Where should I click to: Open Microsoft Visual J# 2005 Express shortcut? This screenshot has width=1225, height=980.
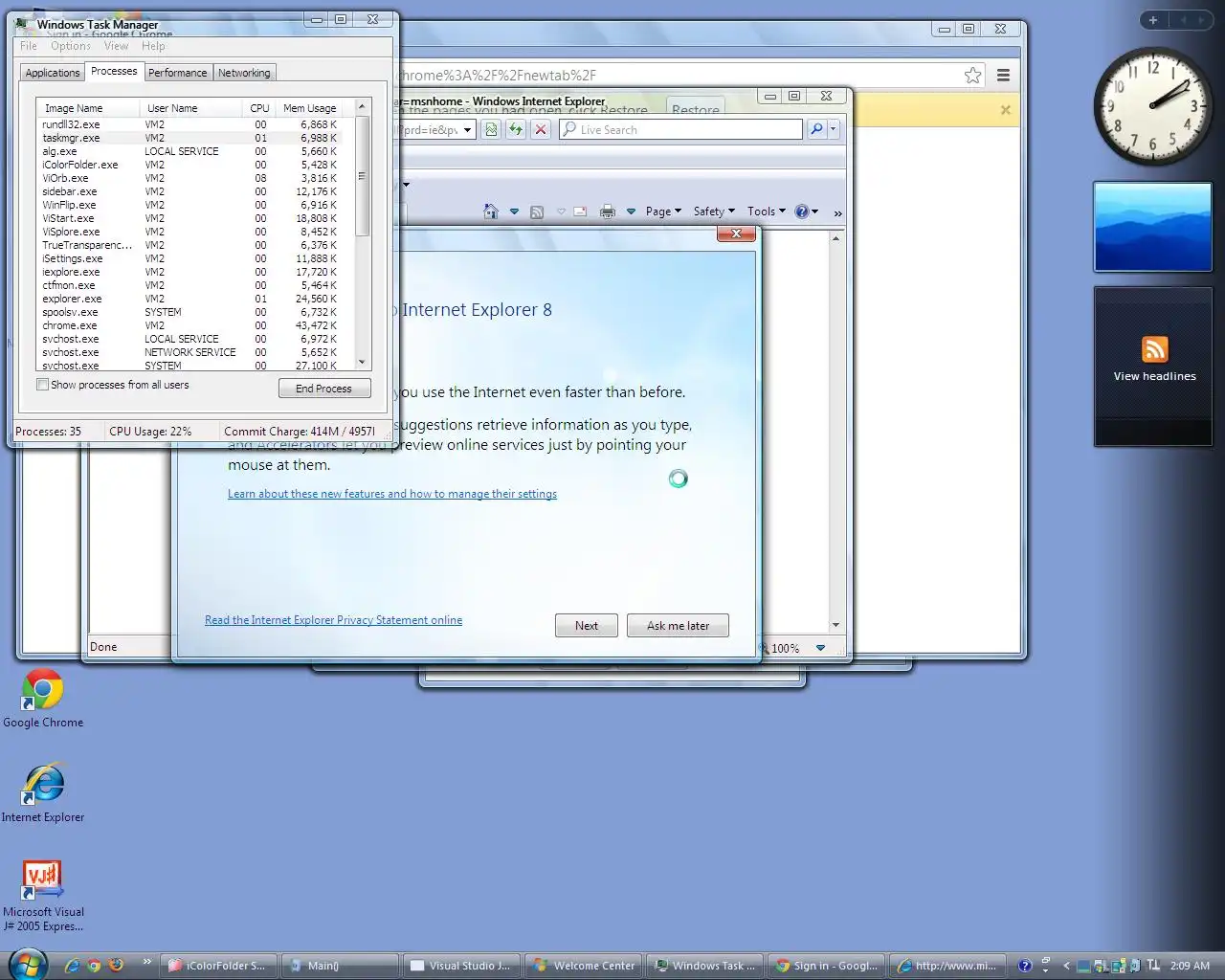43,895
